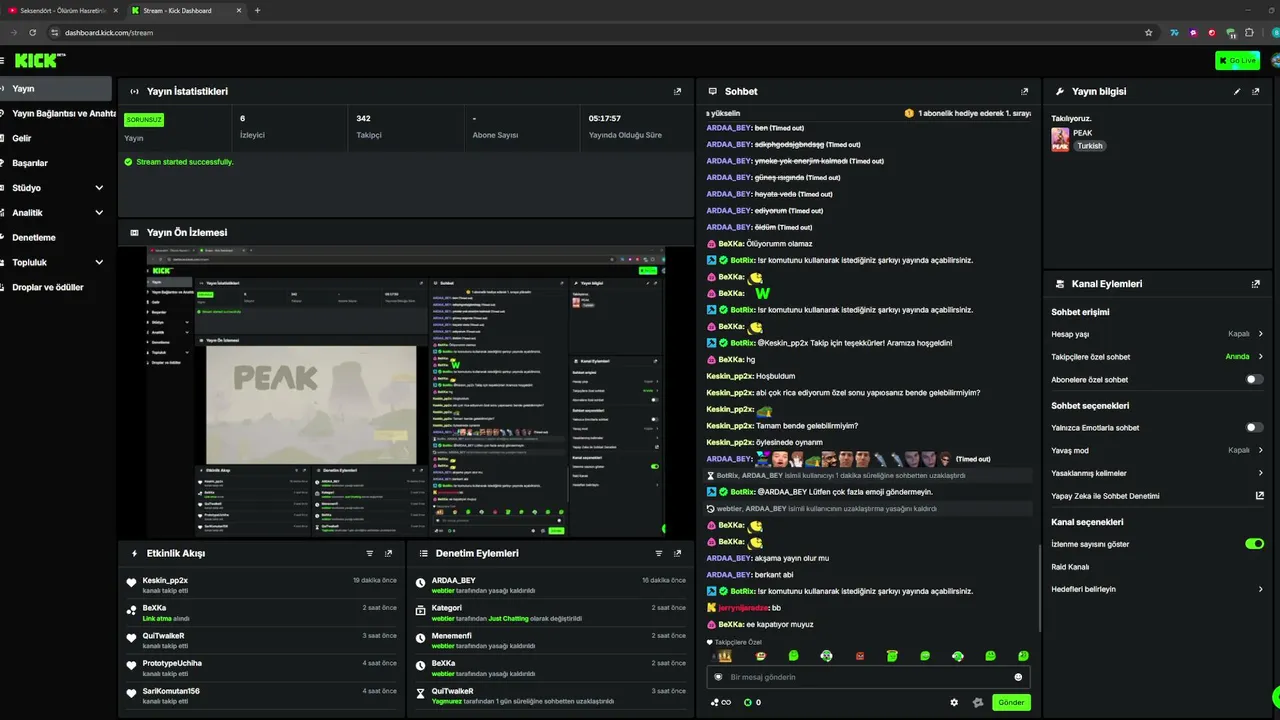This screenshot has width=1280, height=720.
Task: Pop out the Etkinlik Akışı panel
Action: point(388,553)
